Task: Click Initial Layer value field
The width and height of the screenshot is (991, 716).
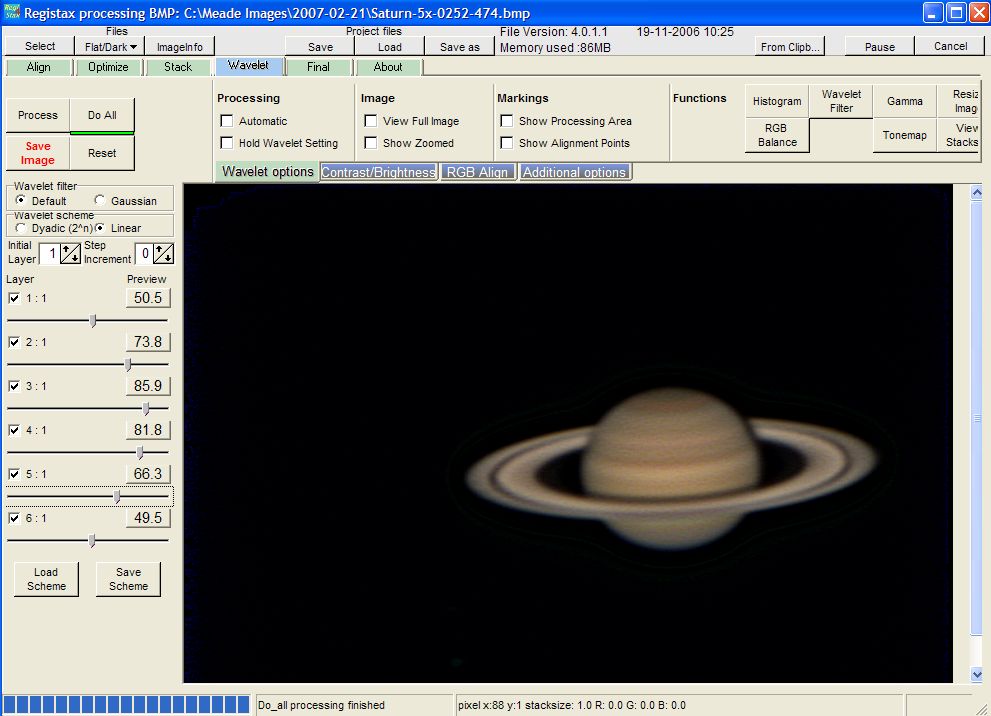Action: tap(50, 254)
